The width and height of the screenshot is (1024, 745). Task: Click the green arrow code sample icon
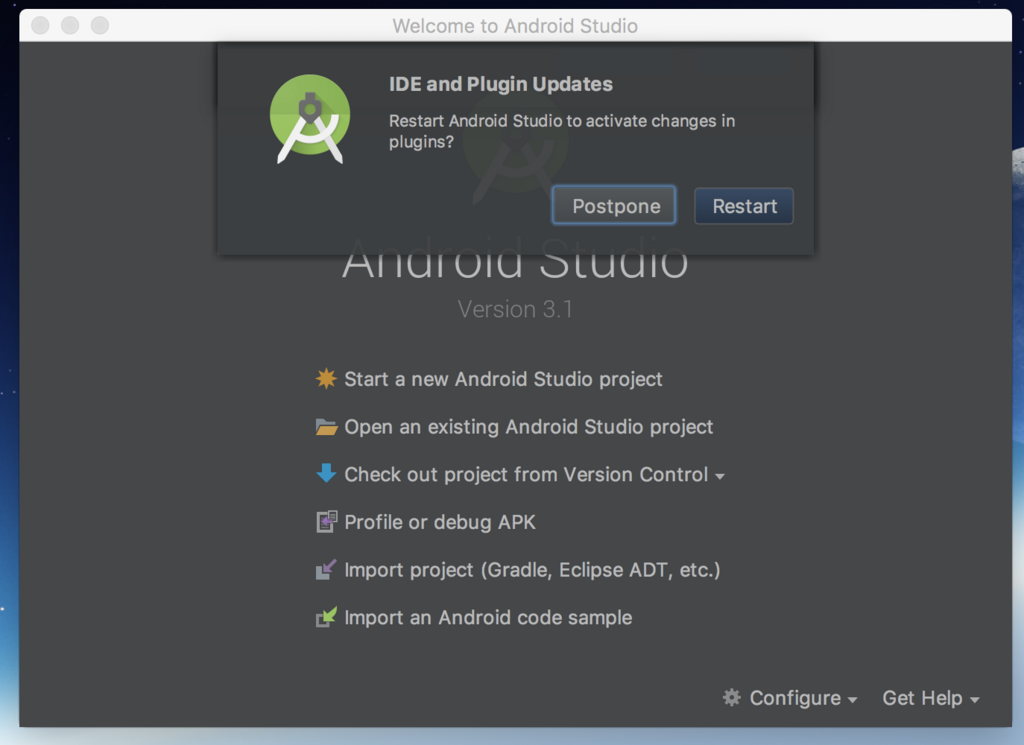pyautogui.click(x=326, y=617)
